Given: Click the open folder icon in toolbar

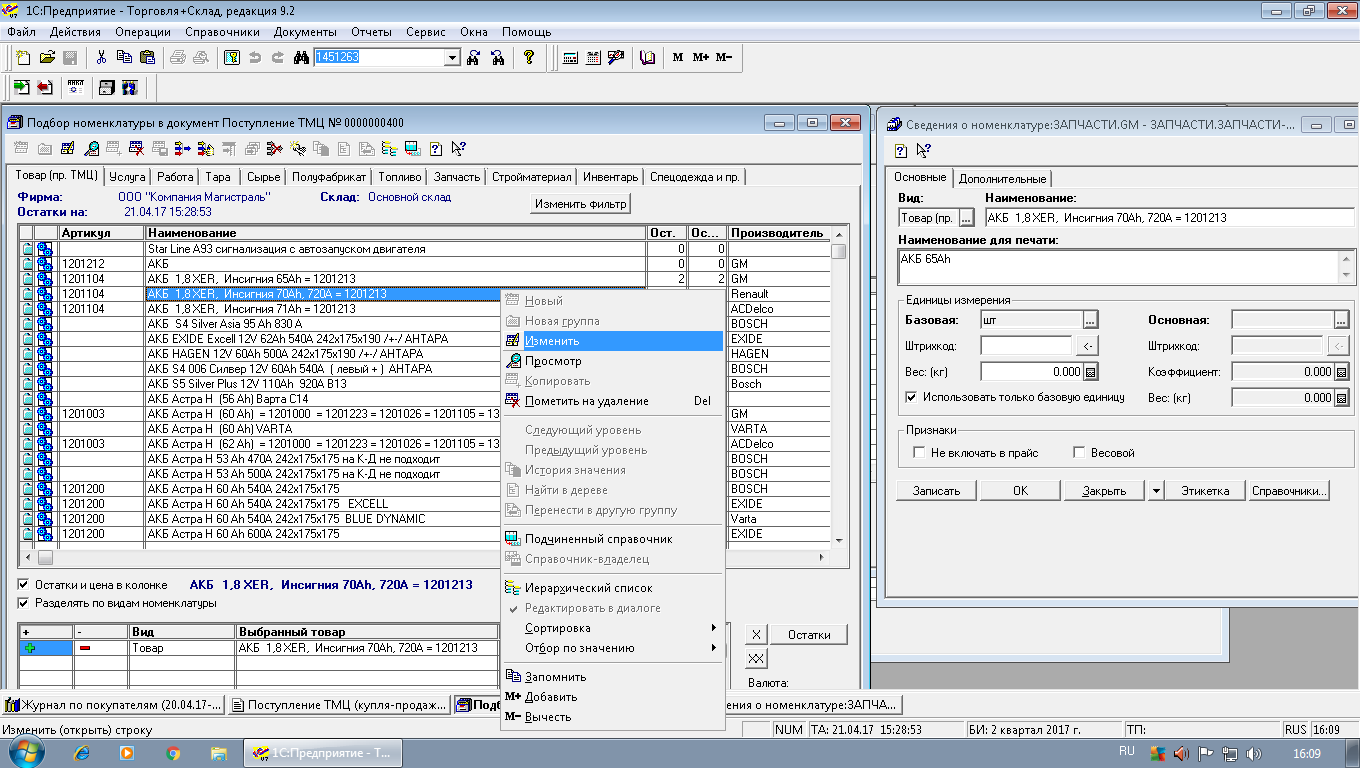Looking at the screenshot, I should pos(47,57).
